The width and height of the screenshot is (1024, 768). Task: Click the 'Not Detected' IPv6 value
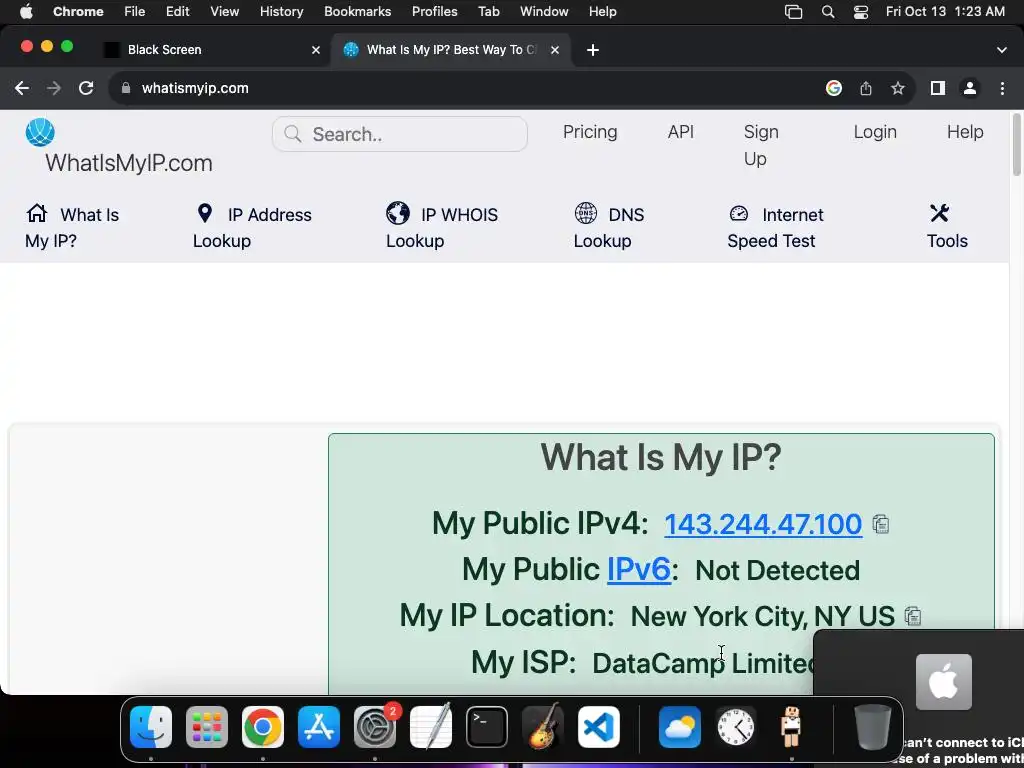tap(777, 570)
